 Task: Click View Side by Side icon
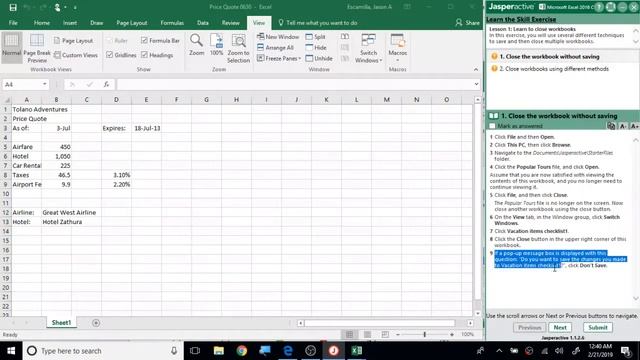[345, 37]
